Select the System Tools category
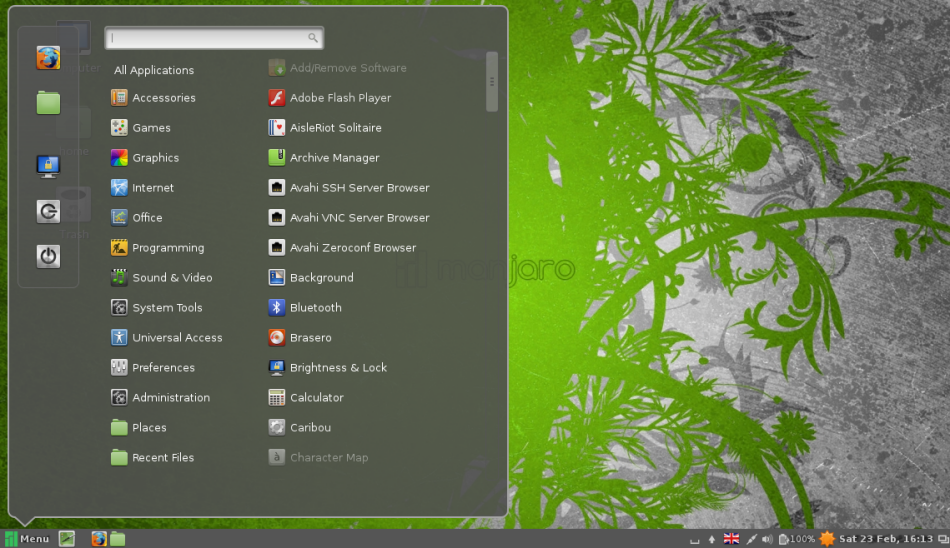950x548 pixels. [156, 307]
